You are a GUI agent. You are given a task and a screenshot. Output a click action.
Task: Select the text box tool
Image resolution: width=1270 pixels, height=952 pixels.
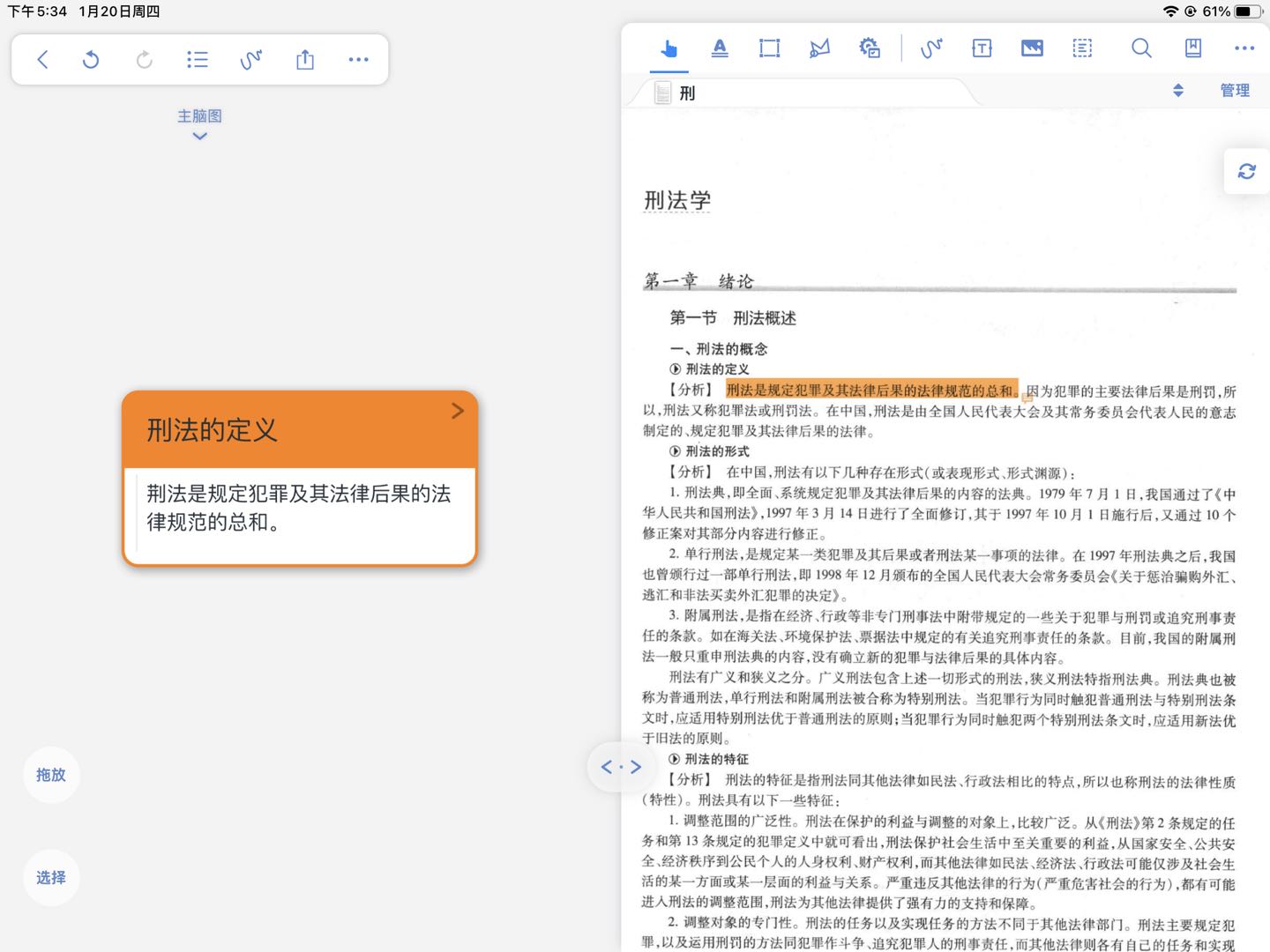click(982, 48)
